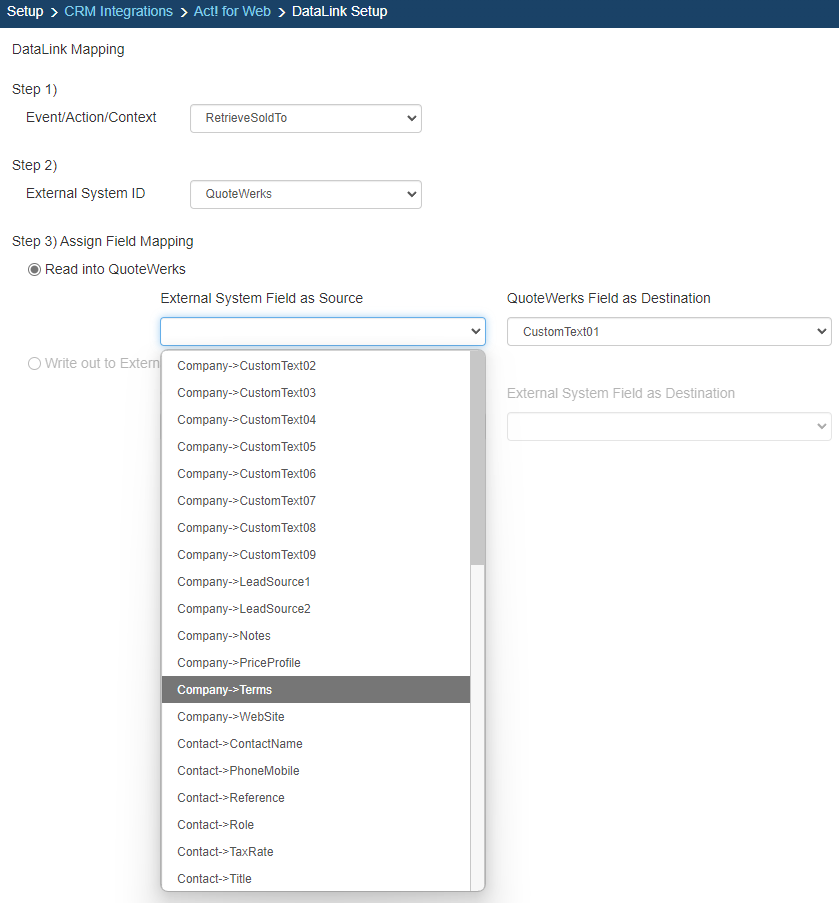Screen dimensions: 839x903
Task: Expand QuoteWerks Field as Destination dropdown
Action: coord(668,331)
